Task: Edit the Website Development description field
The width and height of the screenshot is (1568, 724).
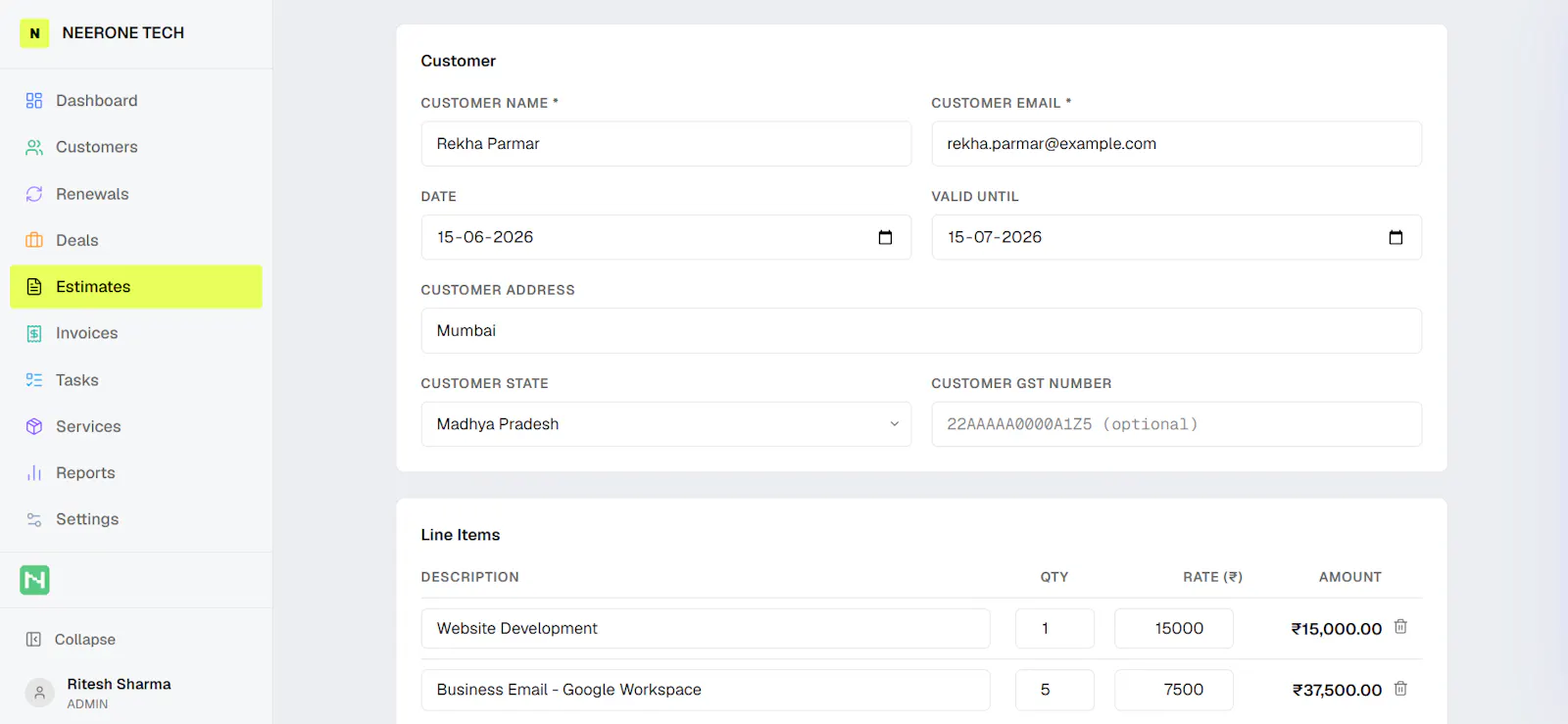Action: click(706, 629)
